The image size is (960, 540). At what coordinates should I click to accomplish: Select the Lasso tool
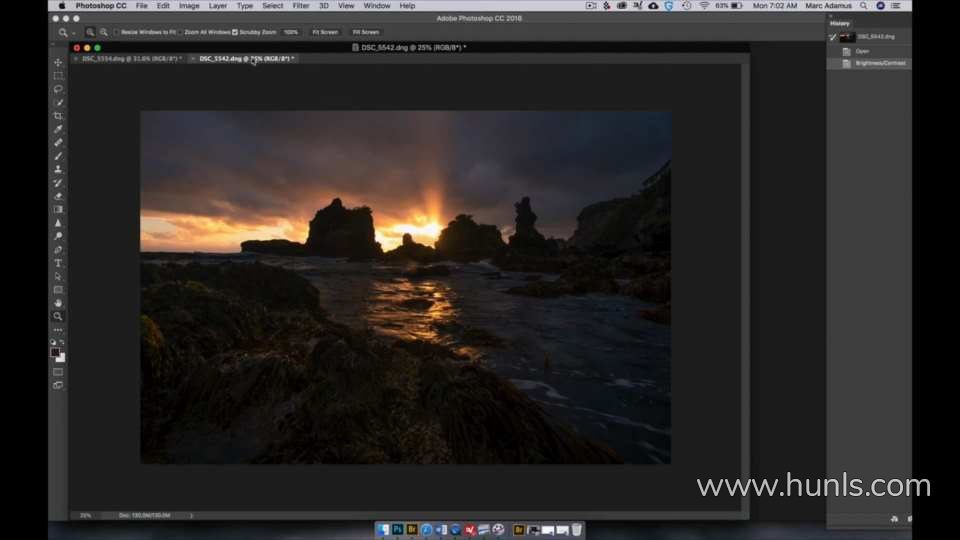pos(58,89)
